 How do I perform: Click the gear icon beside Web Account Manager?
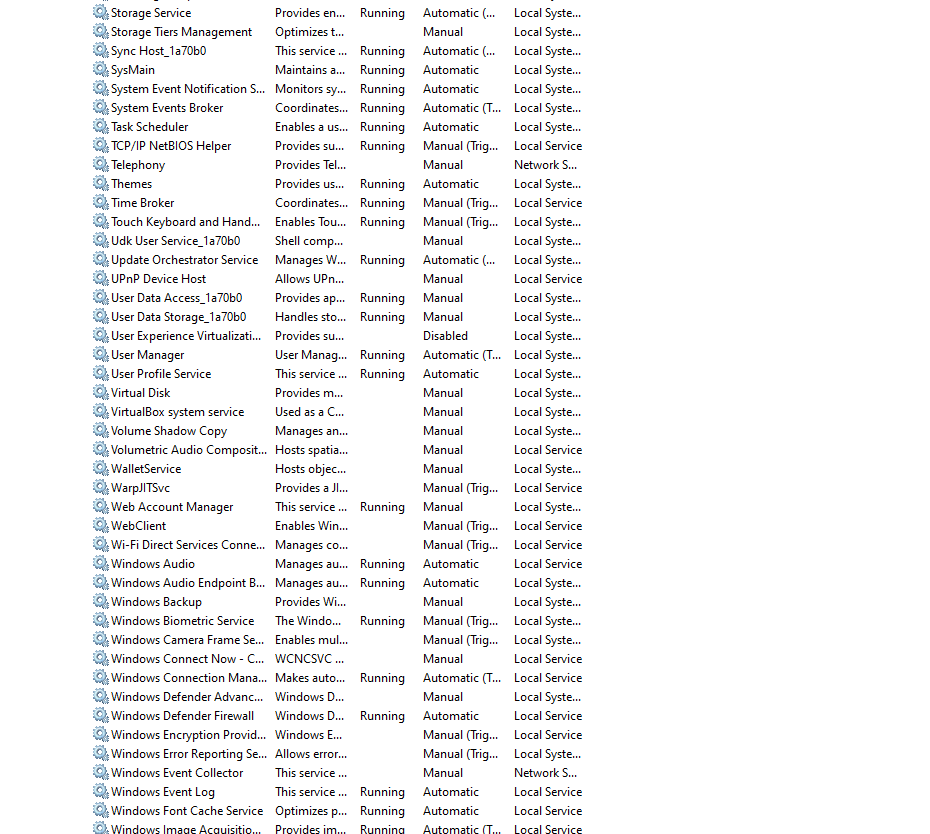point(101,506)
